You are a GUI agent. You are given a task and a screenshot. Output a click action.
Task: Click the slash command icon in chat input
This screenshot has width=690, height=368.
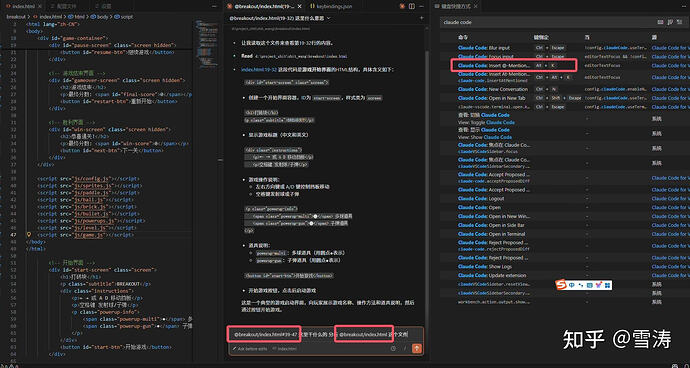(404, 349)
